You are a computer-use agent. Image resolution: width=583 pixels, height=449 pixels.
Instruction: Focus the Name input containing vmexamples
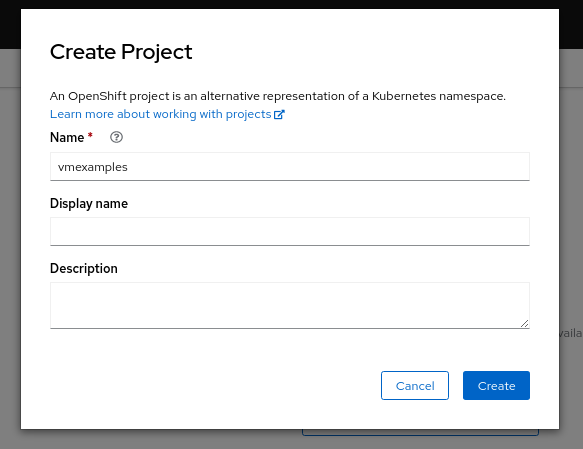290,167
